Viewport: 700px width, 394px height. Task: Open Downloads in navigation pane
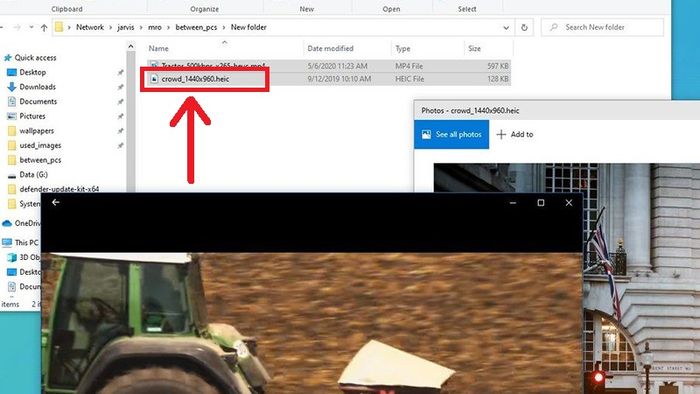[x=38, y=87]
